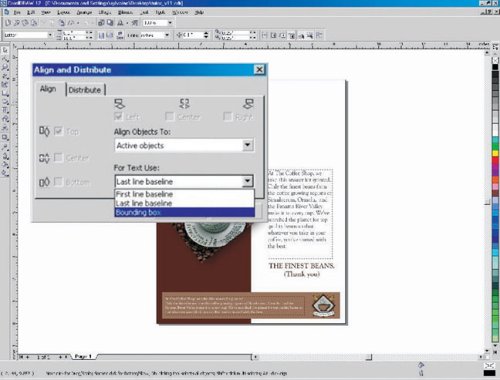Open the Edit menu
Screen dimensions: 500x380
pyautogui.click(x=31, y=12)
